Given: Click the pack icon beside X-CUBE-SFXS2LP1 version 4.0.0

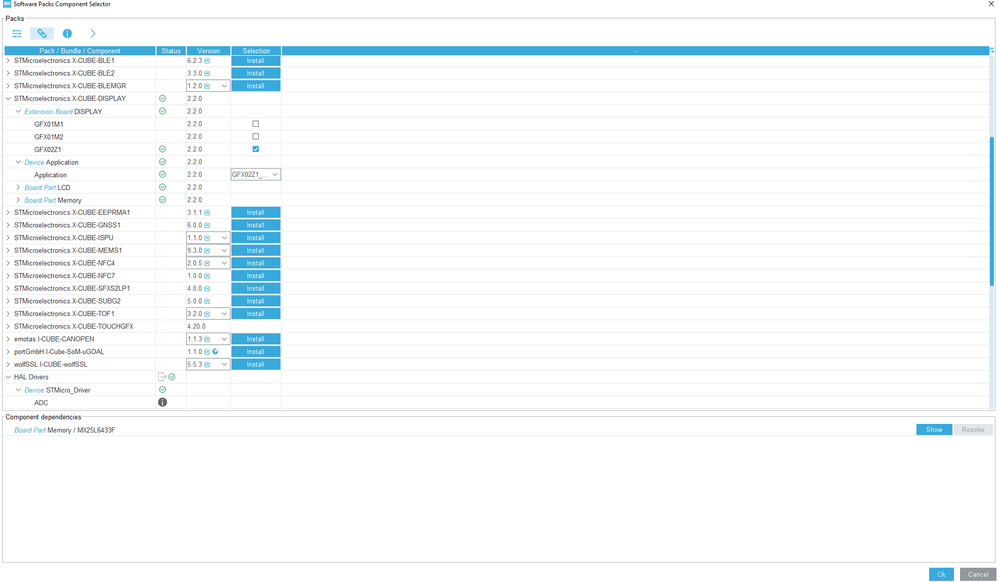Looking at the screenshot, I should tap(207, 289).
